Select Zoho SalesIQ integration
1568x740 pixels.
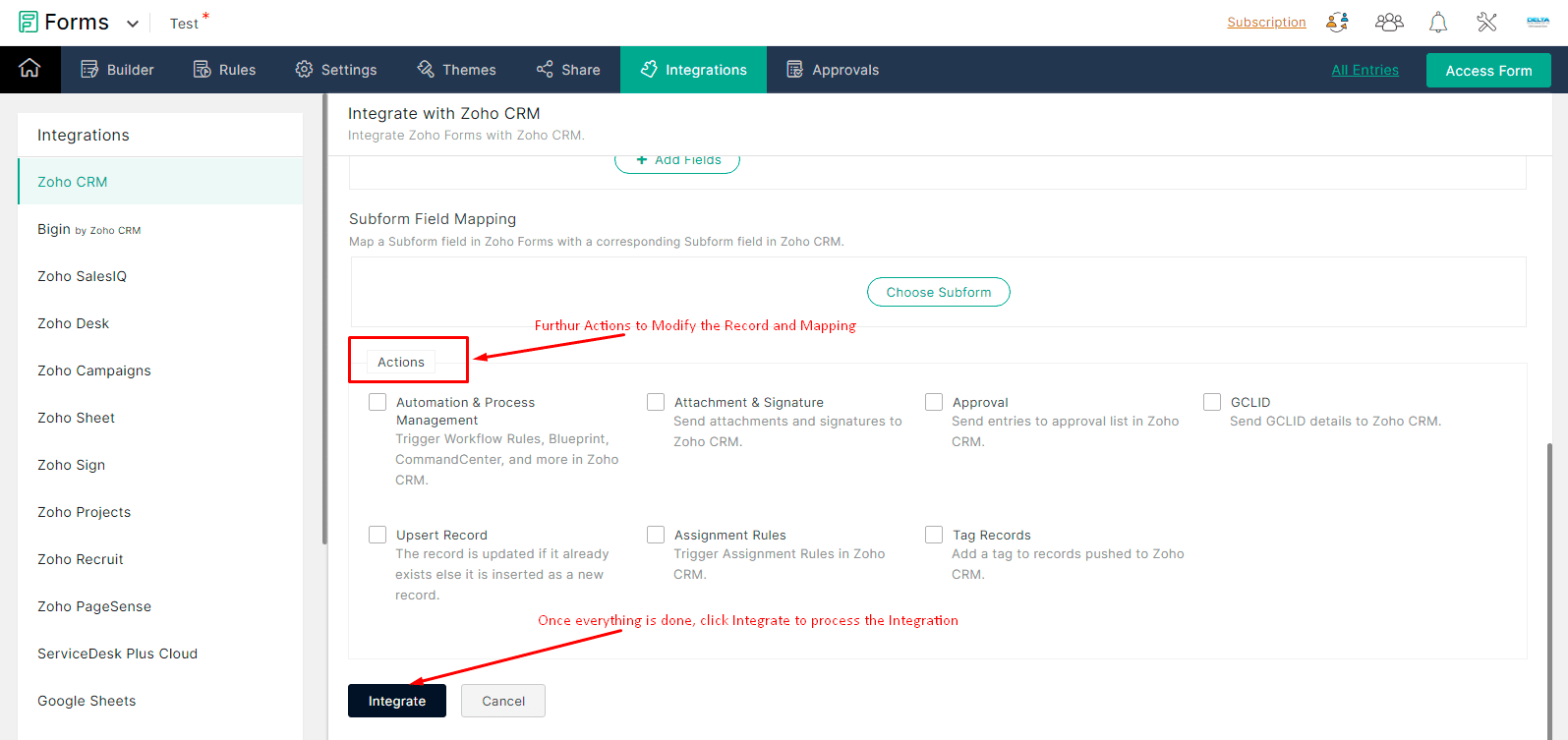[x=160, y=276]
